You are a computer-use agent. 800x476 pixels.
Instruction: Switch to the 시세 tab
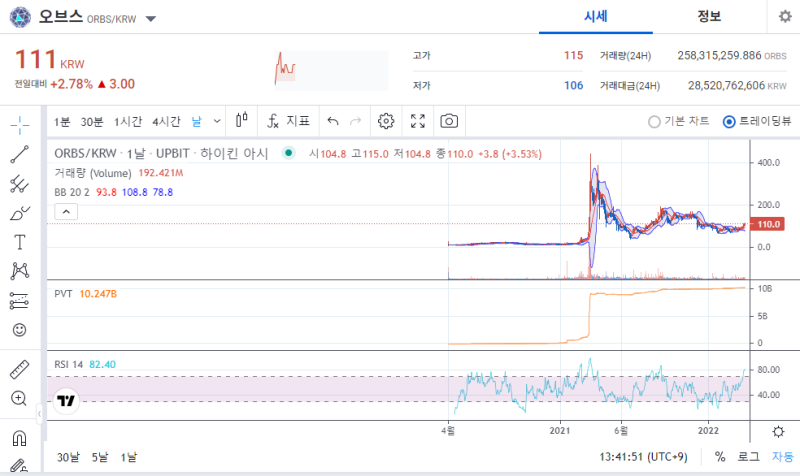(595, 17)
